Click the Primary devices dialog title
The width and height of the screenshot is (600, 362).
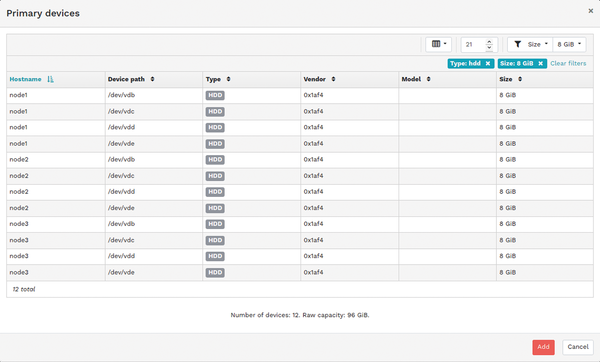[x=43, y=13]
